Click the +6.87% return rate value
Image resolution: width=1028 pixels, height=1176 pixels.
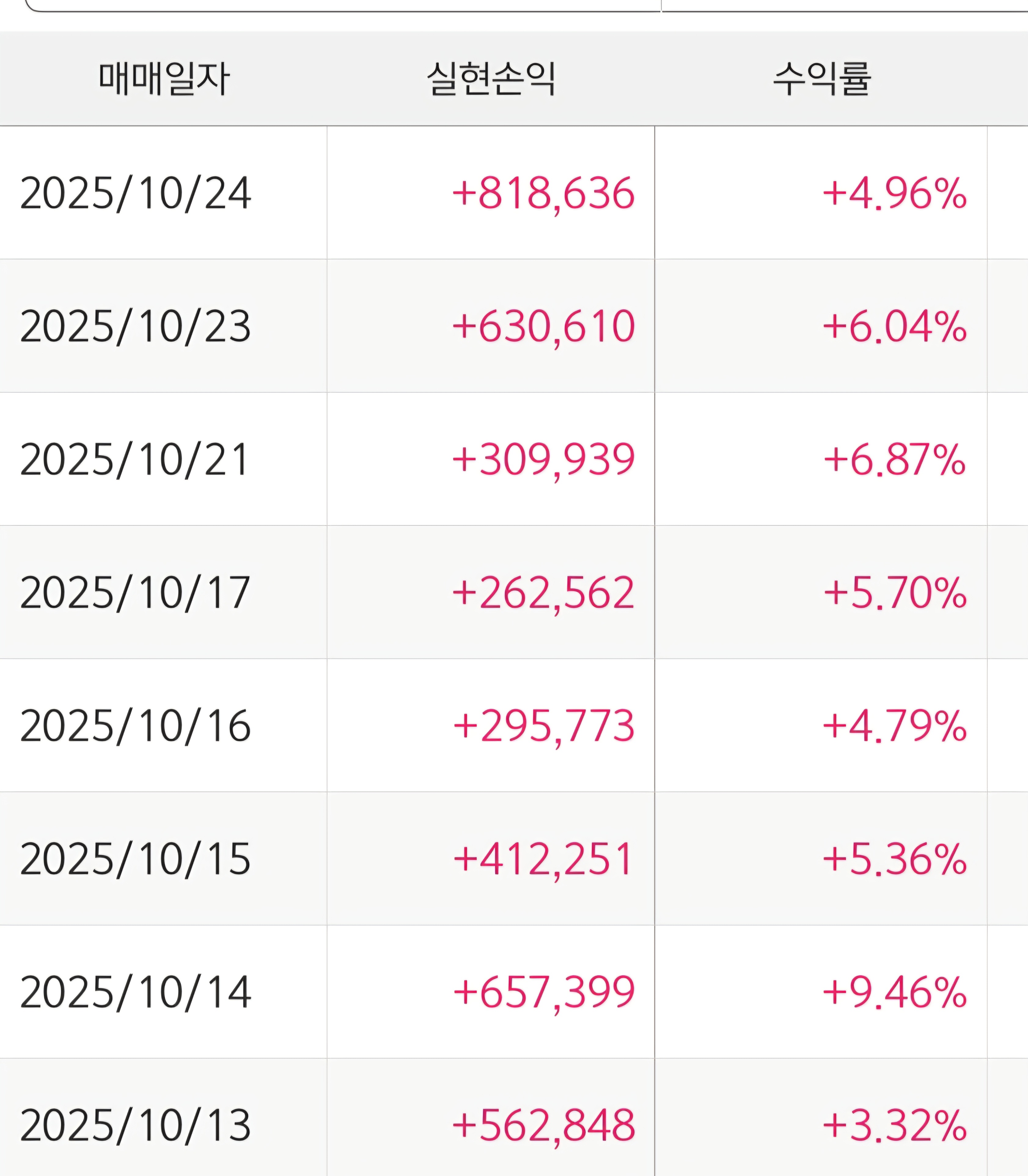pyautogui.click(x=894, y=459)
